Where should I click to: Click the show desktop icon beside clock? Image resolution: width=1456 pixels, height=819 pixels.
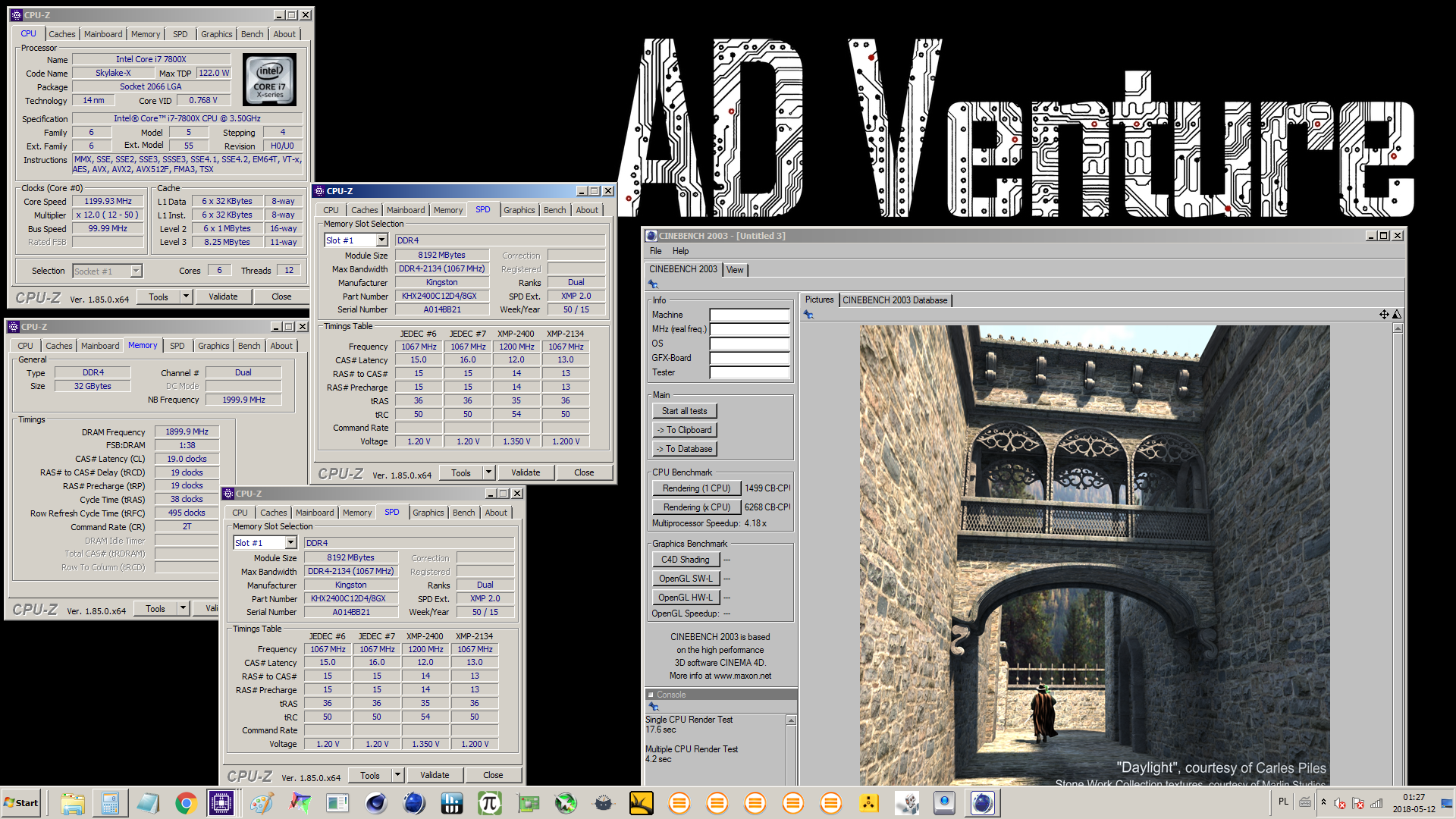[1447, 803]
